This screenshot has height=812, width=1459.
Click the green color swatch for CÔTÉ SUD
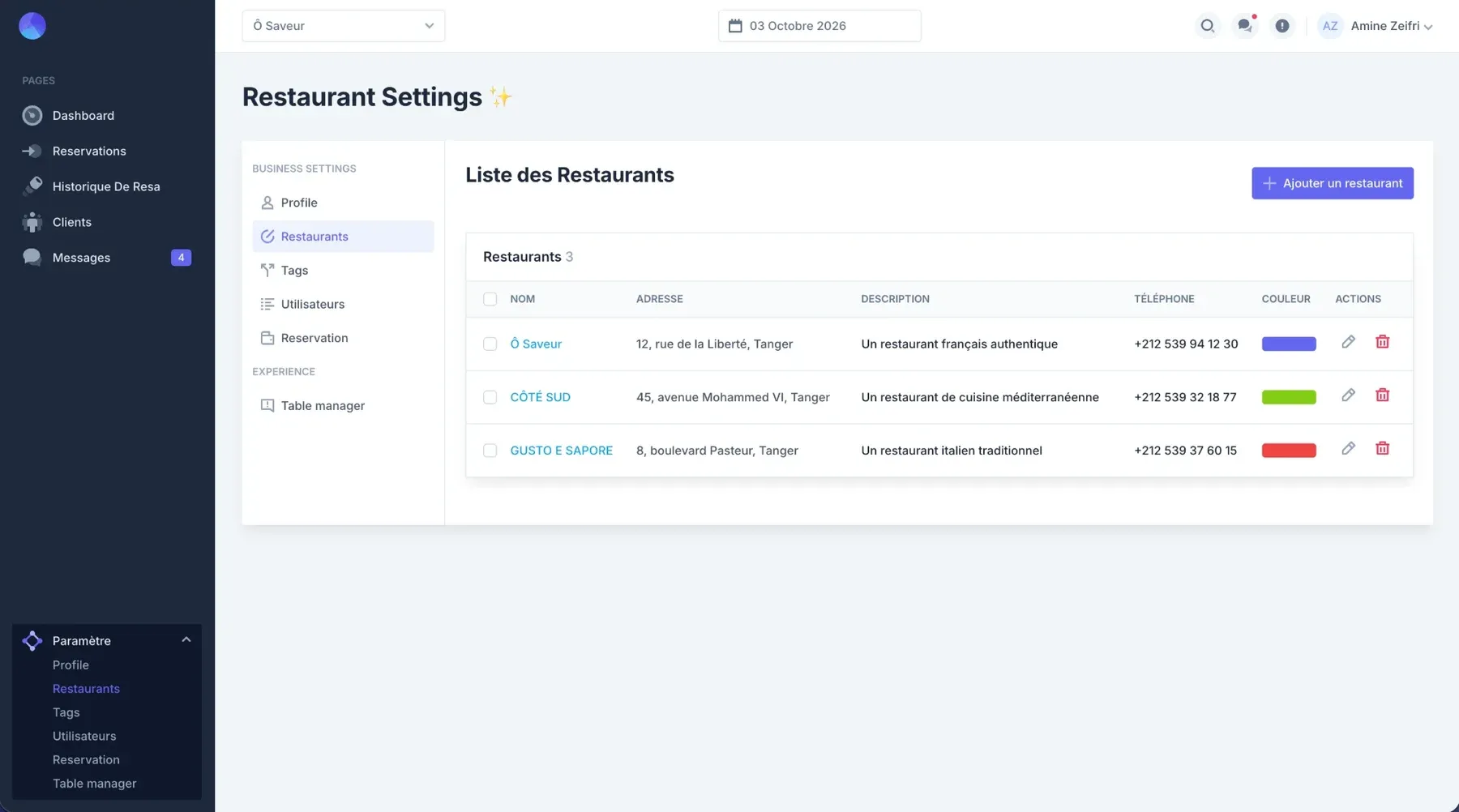[1289, 397]
